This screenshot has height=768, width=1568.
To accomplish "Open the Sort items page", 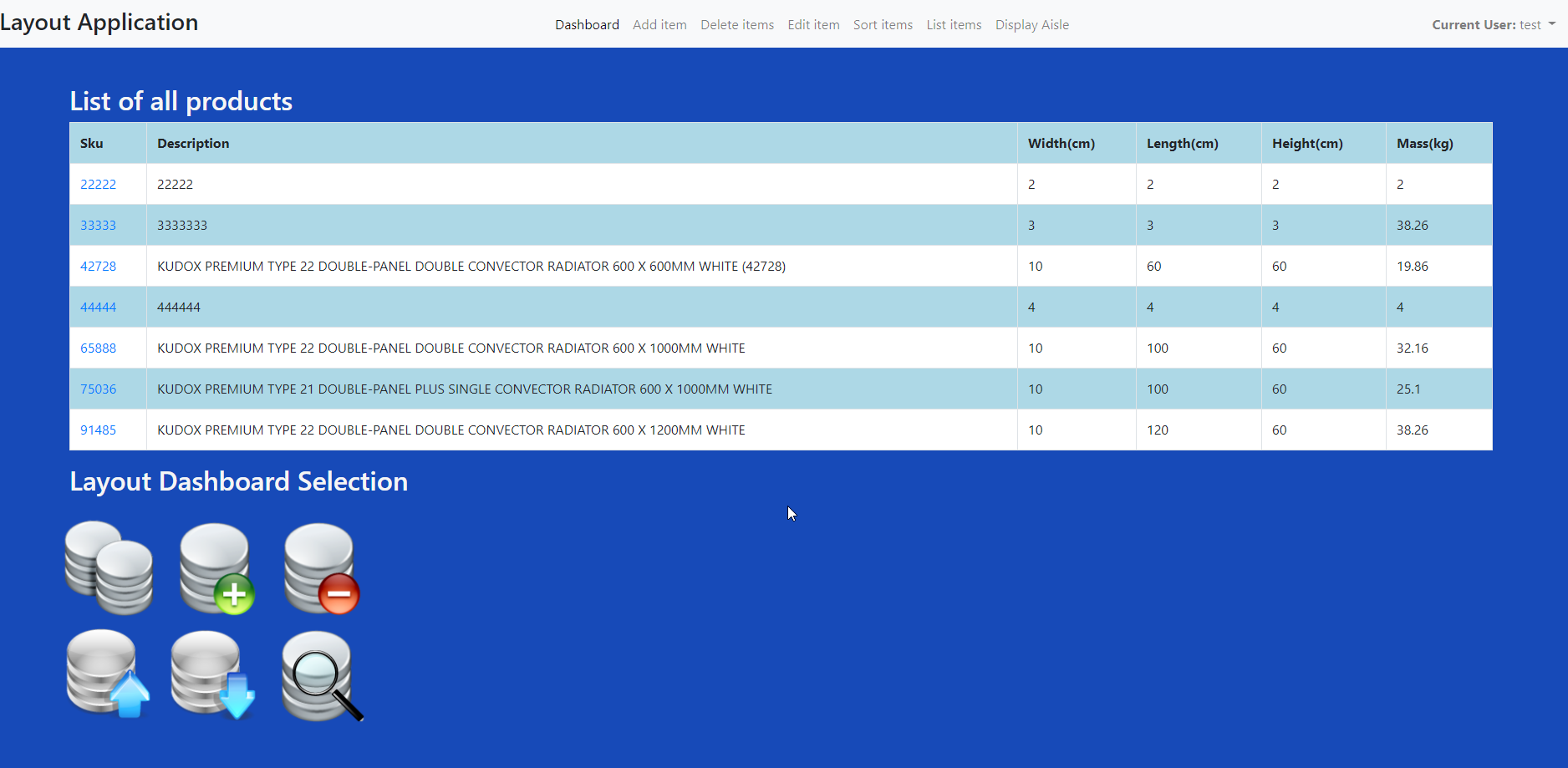I will click(x=883, y=25).
